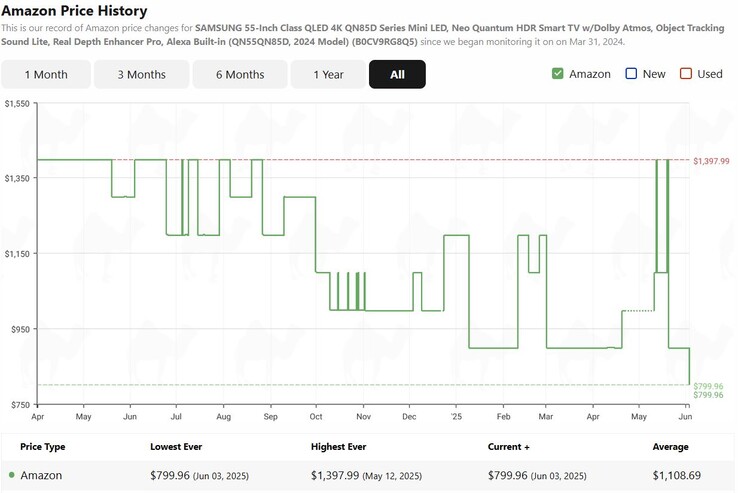738x493 pixels.
Task: Click the Amazon row label in table
Action: tap(41, 476)
